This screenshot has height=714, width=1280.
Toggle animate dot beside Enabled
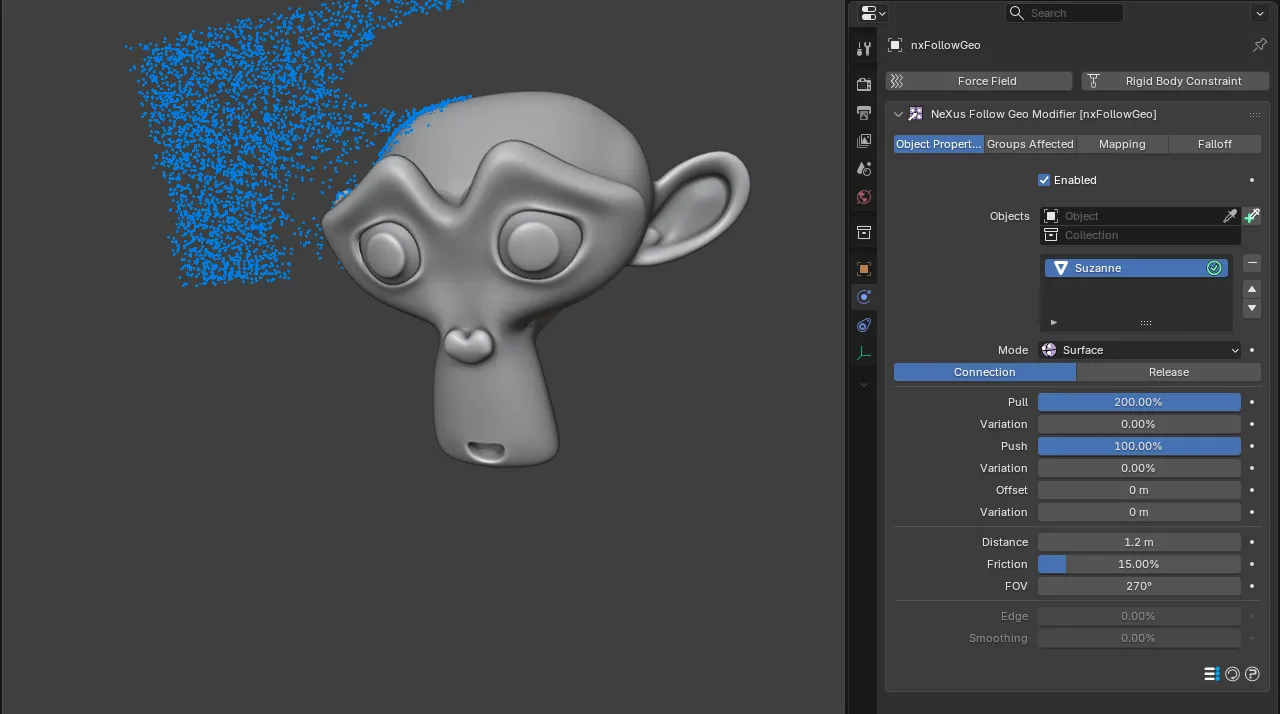coord(1252,180)
